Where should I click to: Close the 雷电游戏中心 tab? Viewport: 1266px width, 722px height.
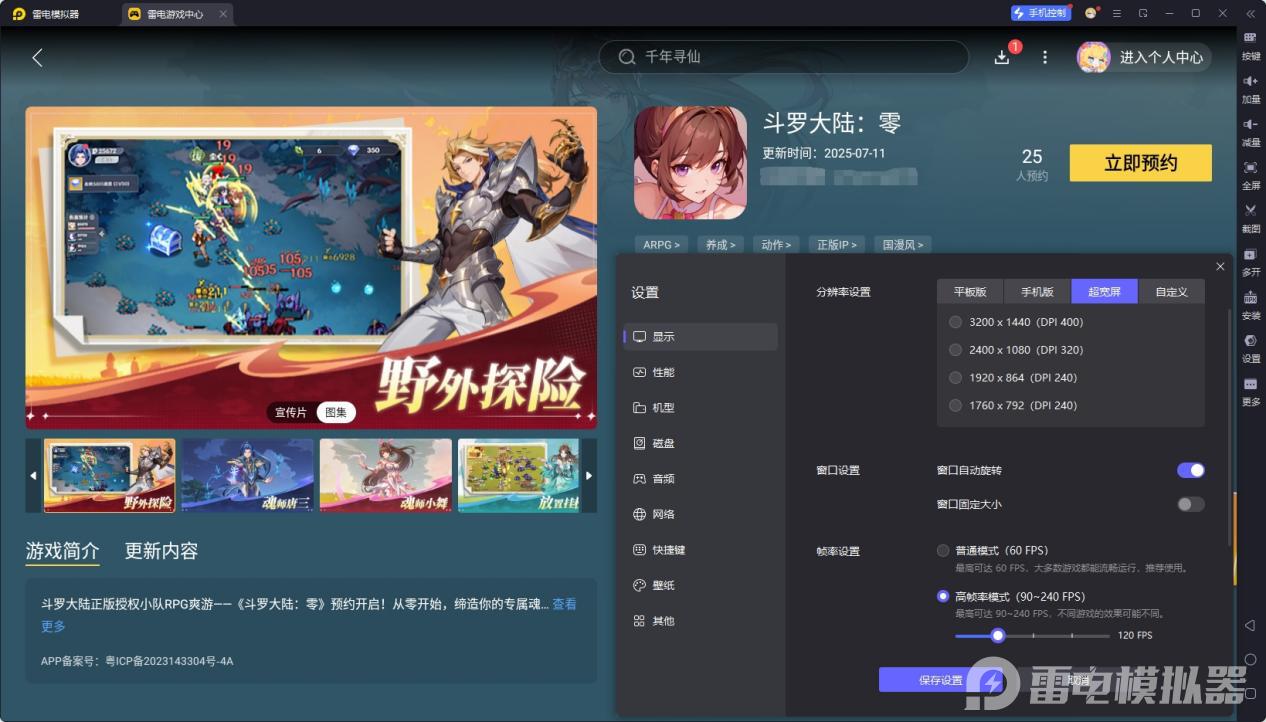222,14
